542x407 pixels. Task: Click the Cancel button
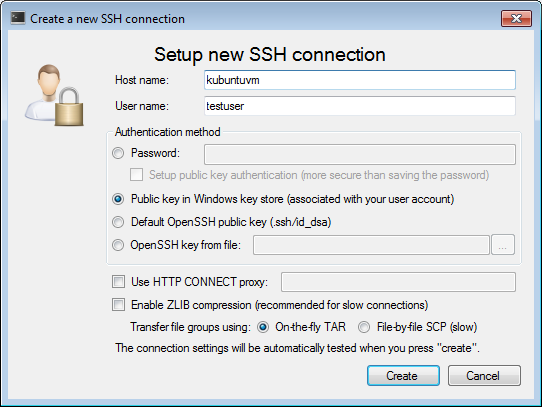(x=484, y=376)
